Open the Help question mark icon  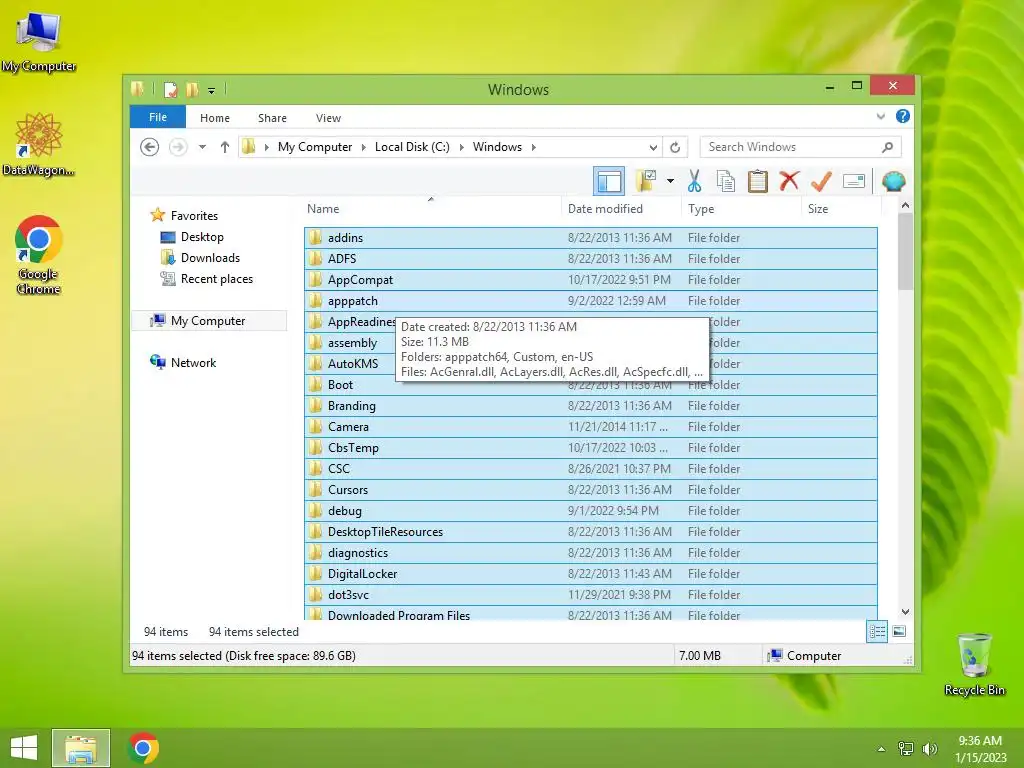(x=903, y=116)
